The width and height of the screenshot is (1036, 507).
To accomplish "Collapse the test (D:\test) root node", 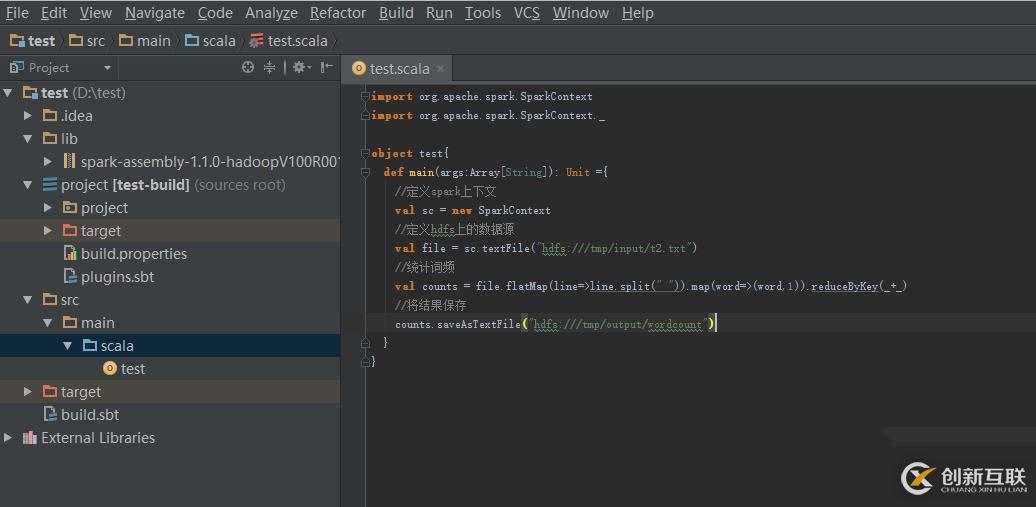I will tap(8, 93).
